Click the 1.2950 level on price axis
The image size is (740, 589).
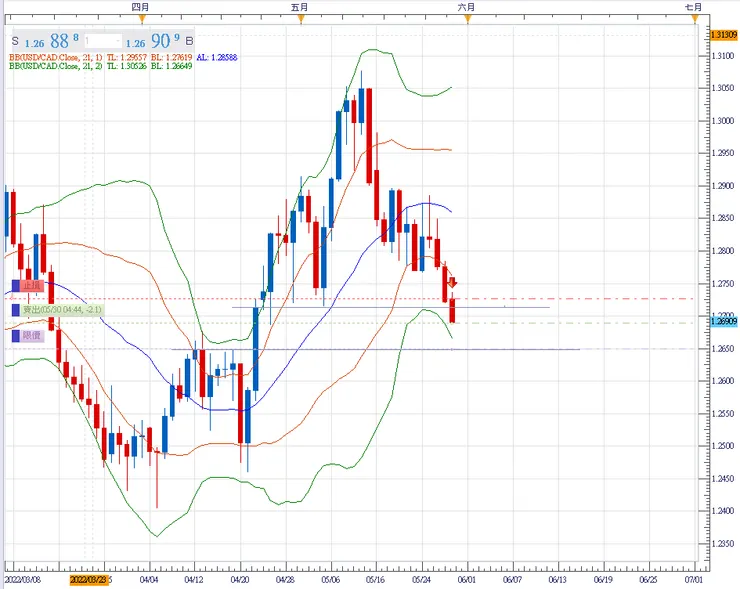point(723,153)
